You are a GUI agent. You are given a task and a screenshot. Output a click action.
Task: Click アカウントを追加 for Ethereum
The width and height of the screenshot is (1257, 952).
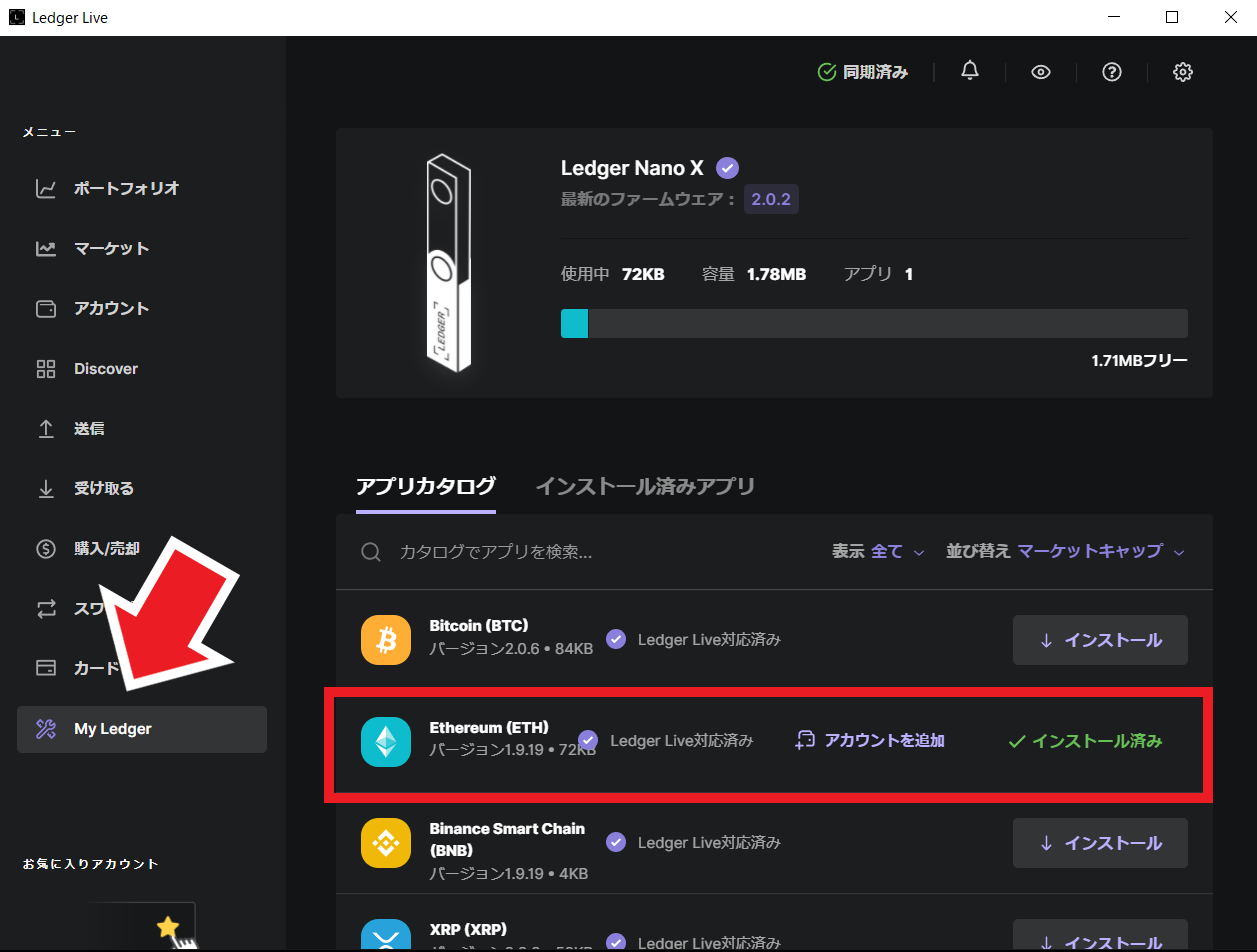870,741
